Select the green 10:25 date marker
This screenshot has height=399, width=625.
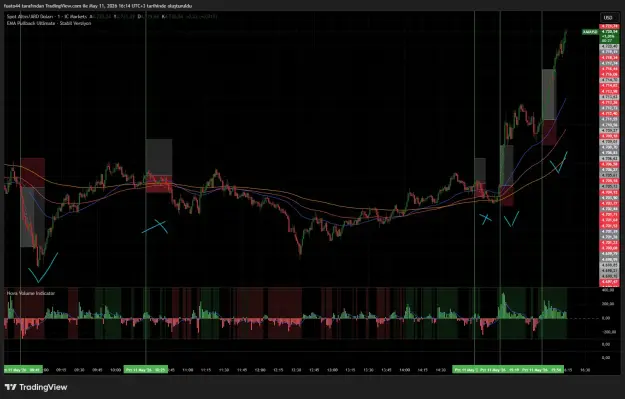pyautogui.click(x=146, y=370)
